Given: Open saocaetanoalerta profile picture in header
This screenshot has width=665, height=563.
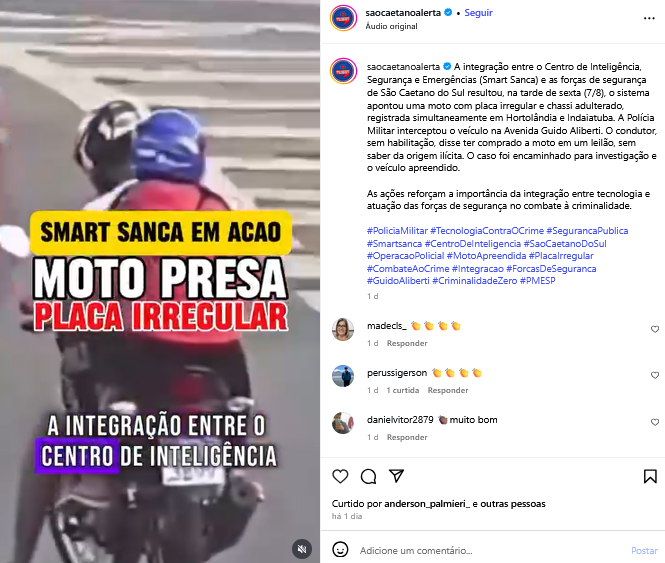Looking at the screenshot, I should tap(344, 18).
